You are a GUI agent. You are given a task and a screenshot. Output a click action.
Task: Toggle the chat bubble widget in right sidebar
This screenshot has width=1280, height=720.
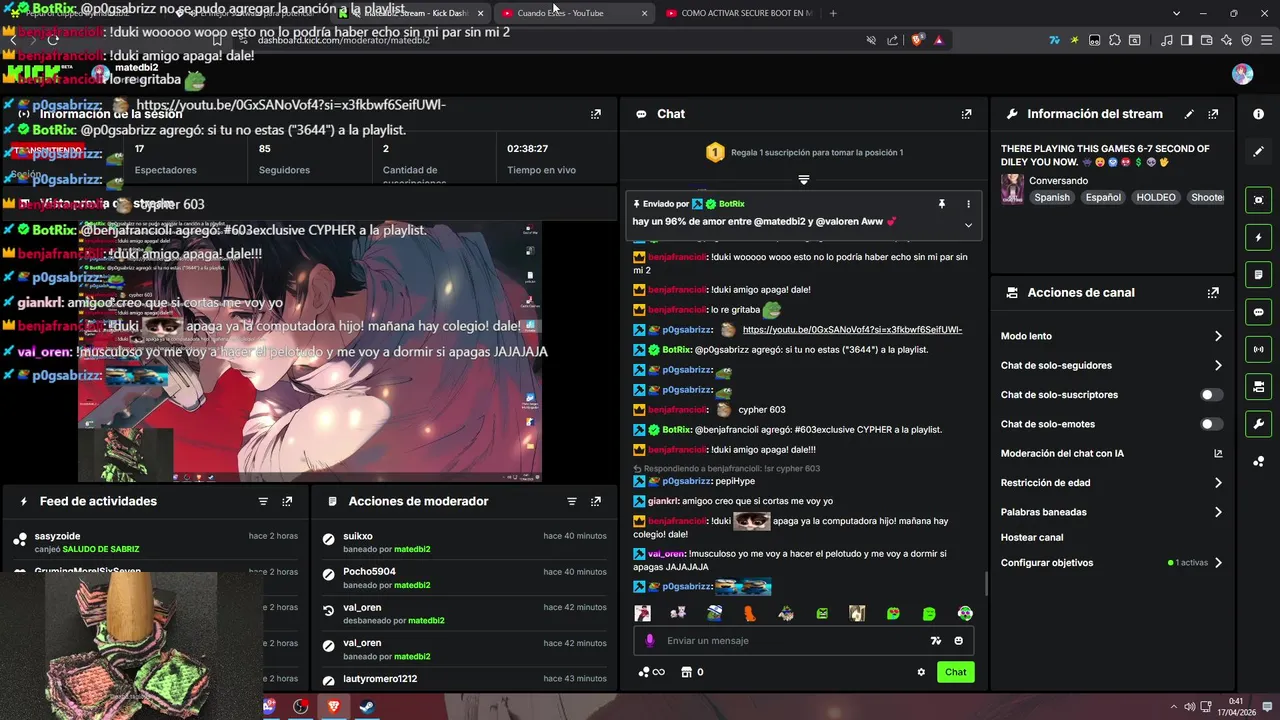[1259, 312]
